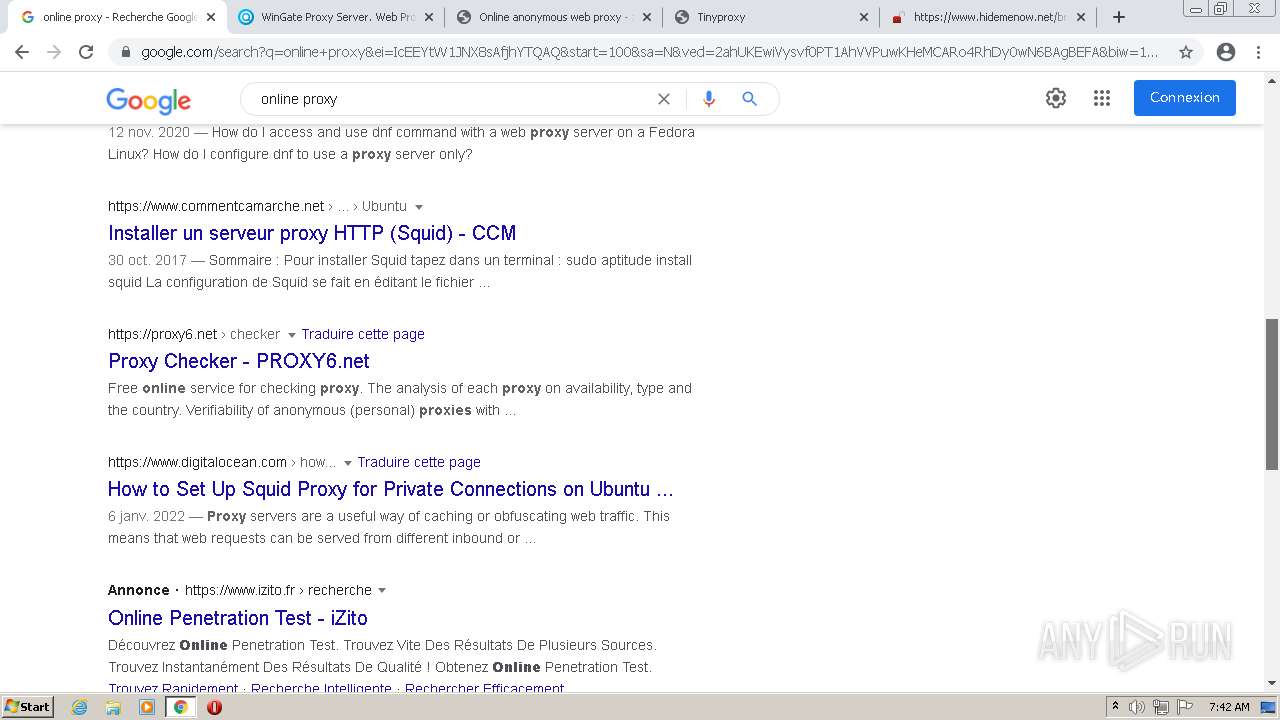Close the online proxy Google tab
1280x720 pixels.
[x=210, y=17]
